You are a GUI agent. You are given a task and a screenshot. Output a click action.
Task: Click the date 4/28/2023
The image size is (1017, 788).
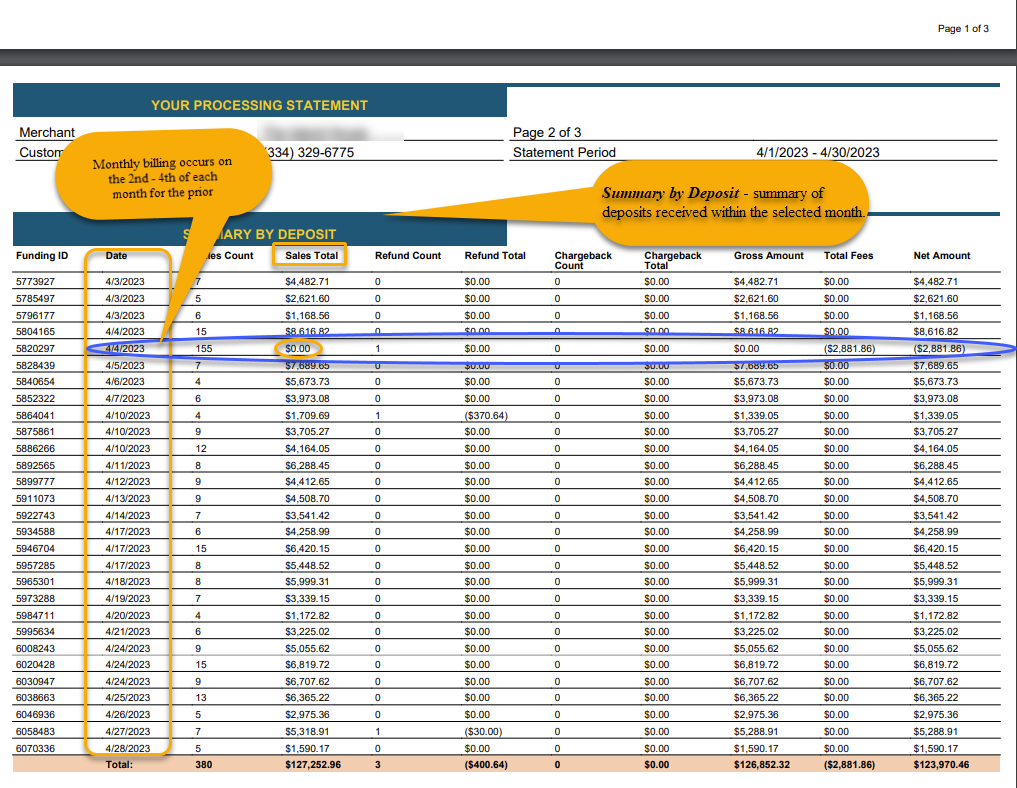click(x=128, y=748)
